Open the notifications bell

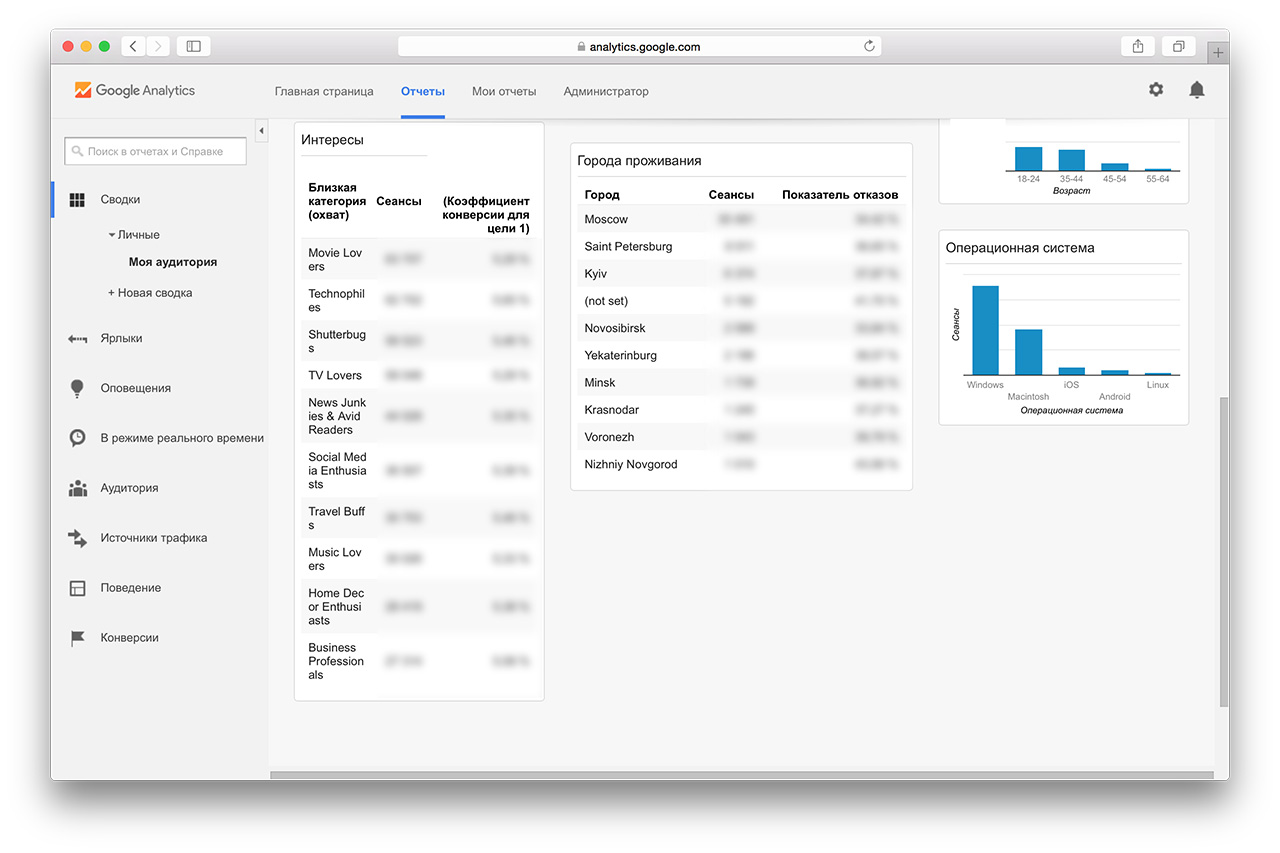[1196, 90]
